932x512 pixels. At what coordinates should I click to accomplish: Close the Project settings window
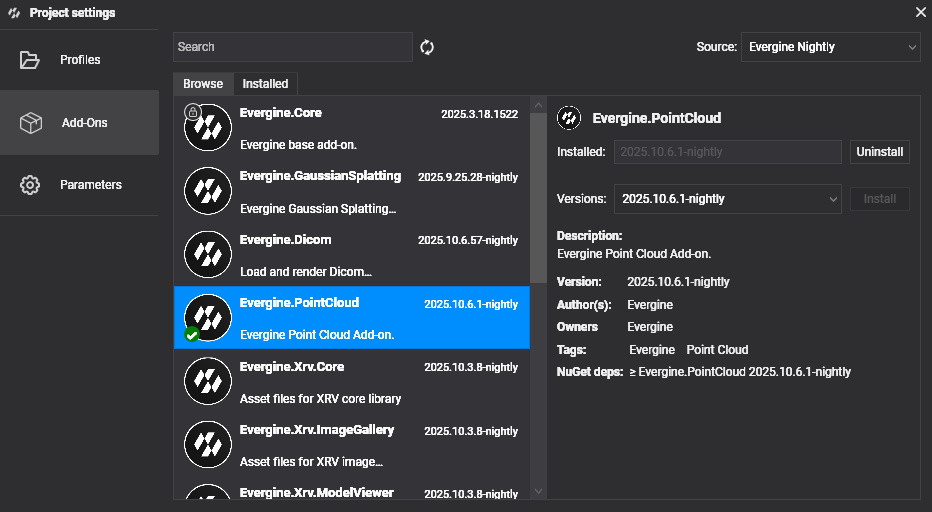920,12
